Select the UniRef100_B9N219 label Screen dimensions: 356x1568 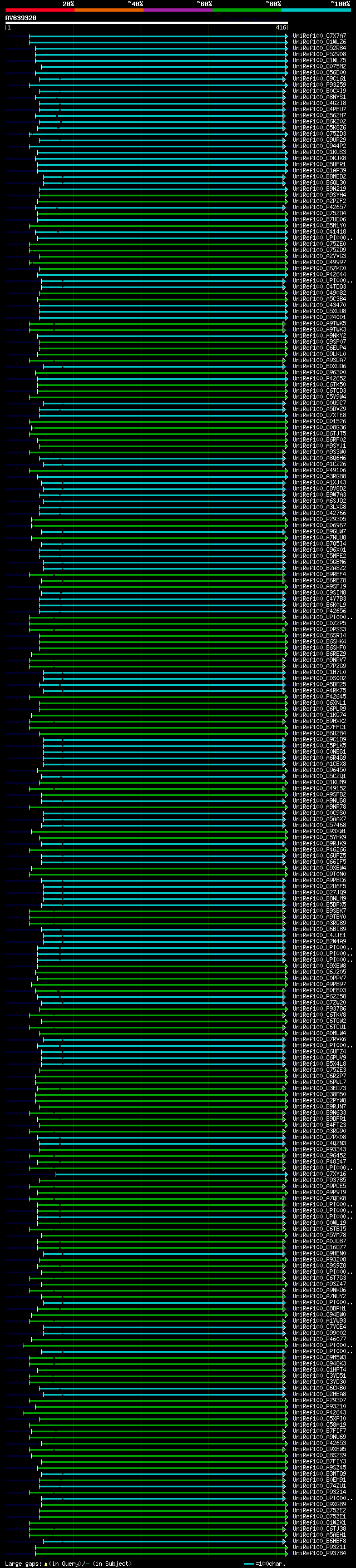[319, 189]
